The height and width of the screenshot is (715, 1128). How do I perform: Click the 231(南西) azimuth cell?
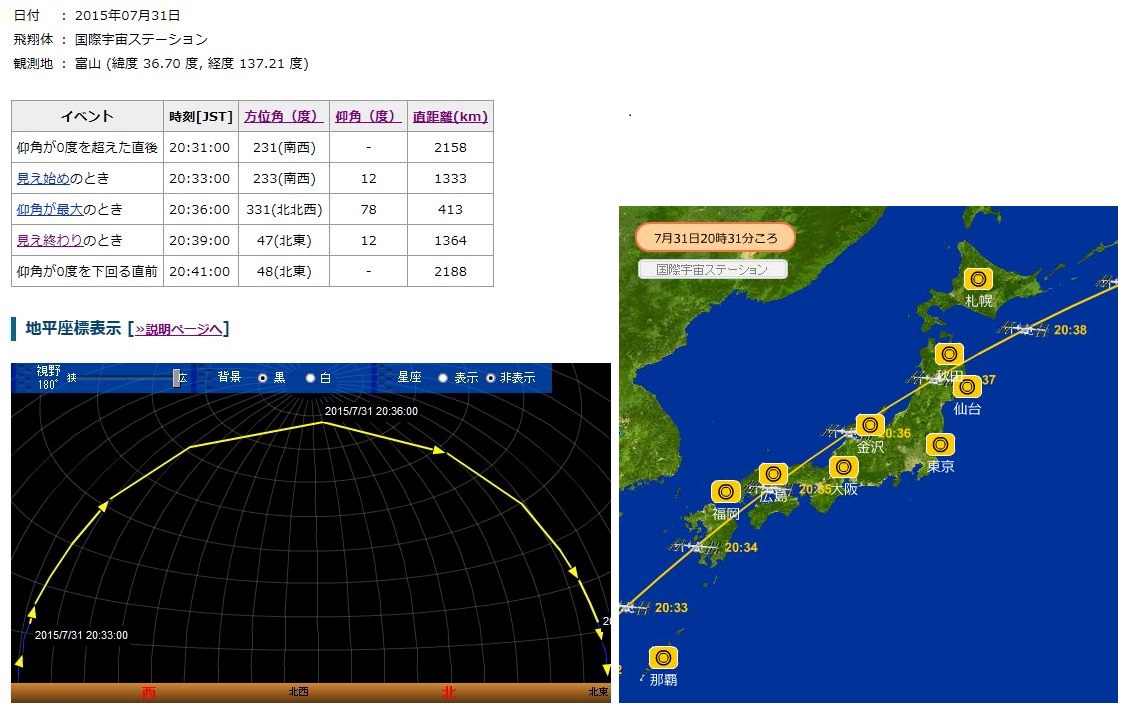[284, 147]
